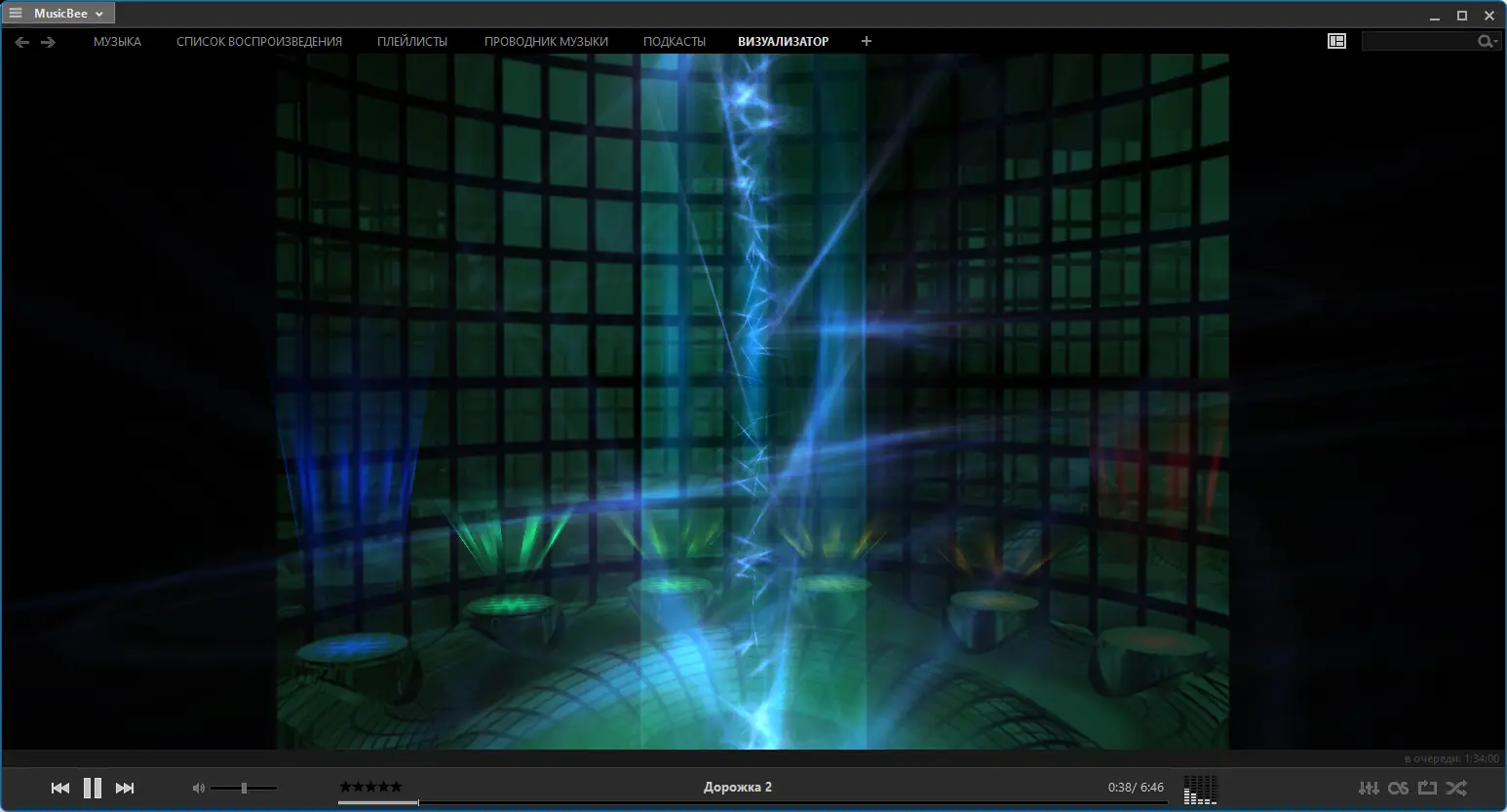Screen dimensions: 1507x812
Task: Skip to the next track
Action: pyautogui.click(x=125, y=788)
